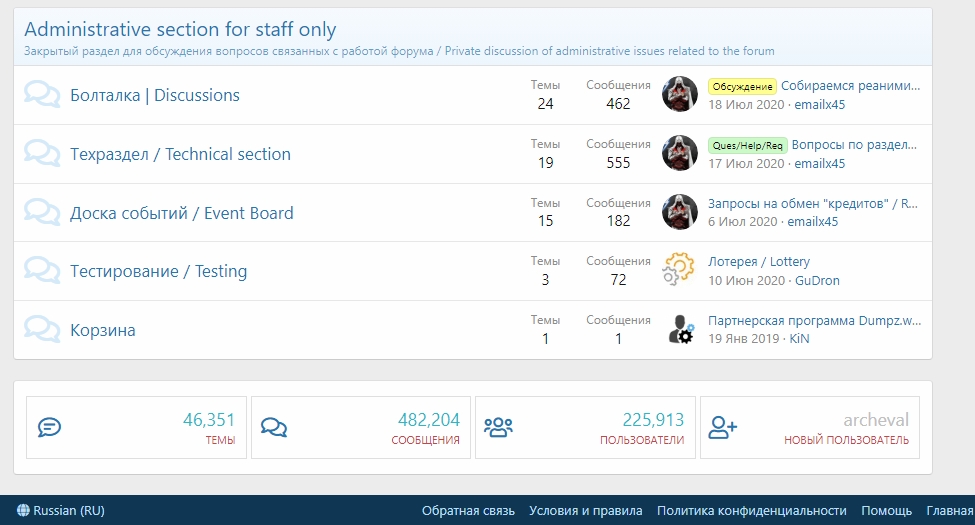Screen dimensions: 975x525
Task: Open the emailx45 avatar in Болталка row
Action: point(679,94)
